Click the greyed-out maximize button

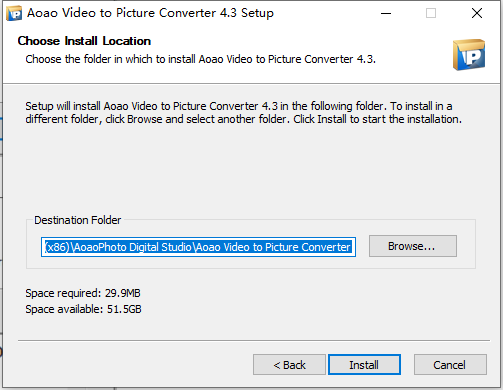431,13
